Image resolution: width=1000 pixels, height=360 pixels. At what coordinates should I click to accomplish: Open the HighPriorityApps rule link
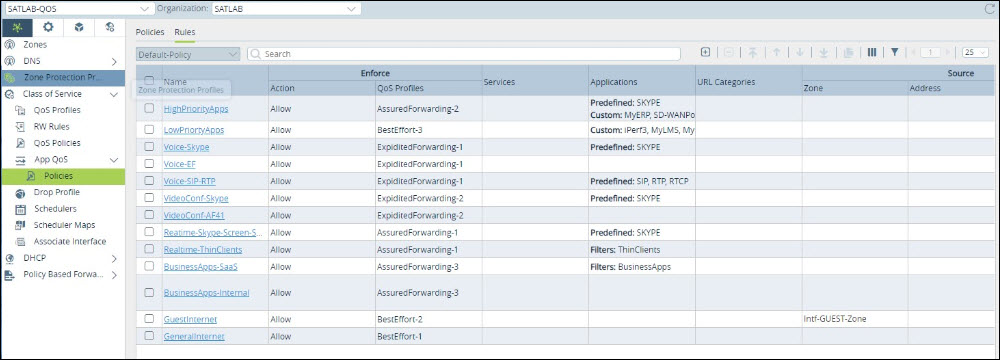coord(196,109)
